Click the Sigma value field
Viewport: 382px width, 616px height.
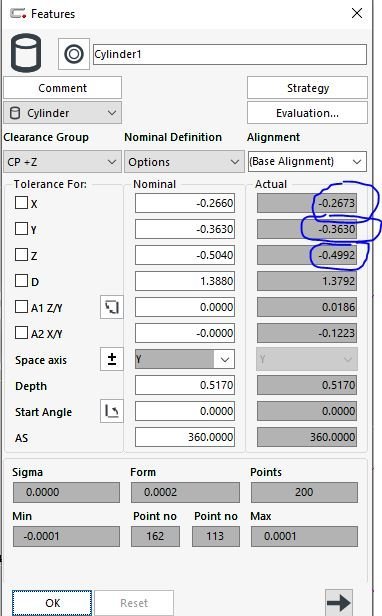click(66, 492)
